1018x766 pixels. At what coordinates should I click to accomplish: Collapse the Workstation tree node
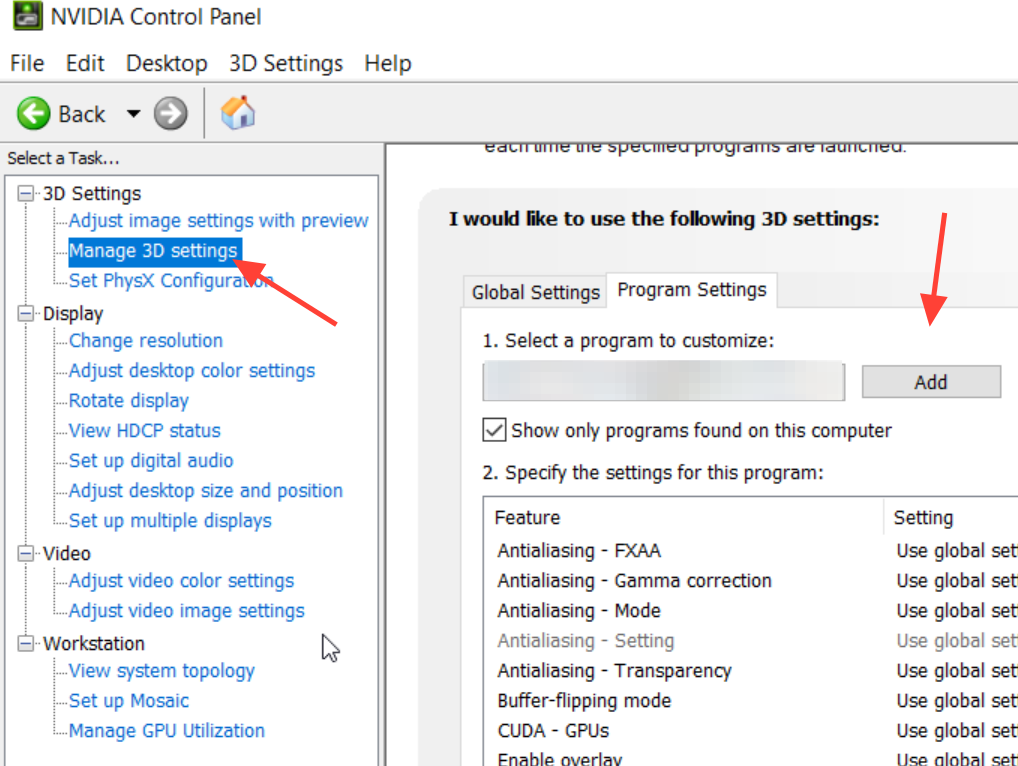[25, 643]
